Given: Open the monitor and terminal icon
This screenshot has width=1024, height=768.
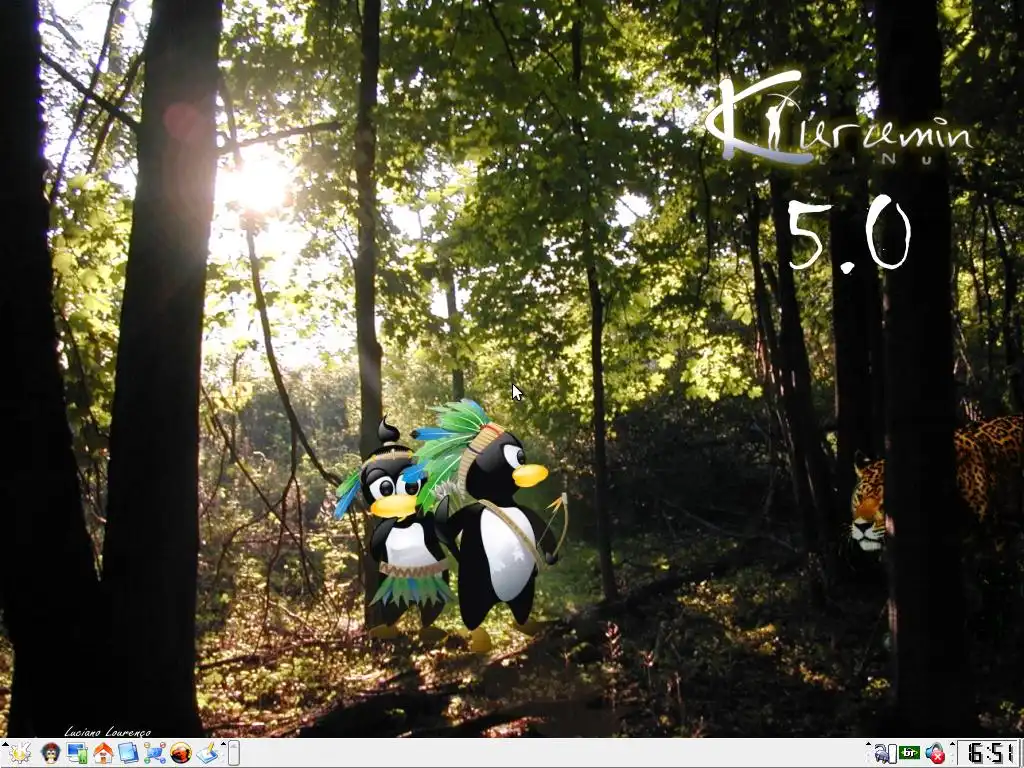Looking at the screenshot, I should (77, 754).
